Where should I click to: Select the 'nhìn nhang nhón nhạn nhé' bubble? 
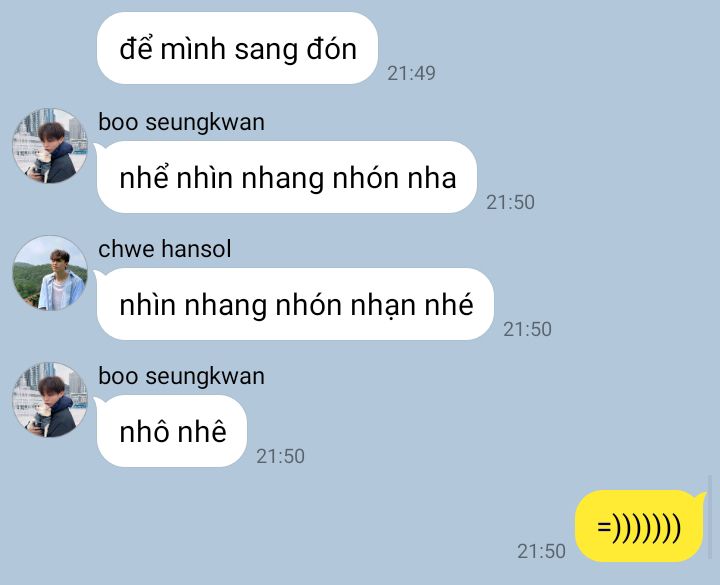[295, 304]
